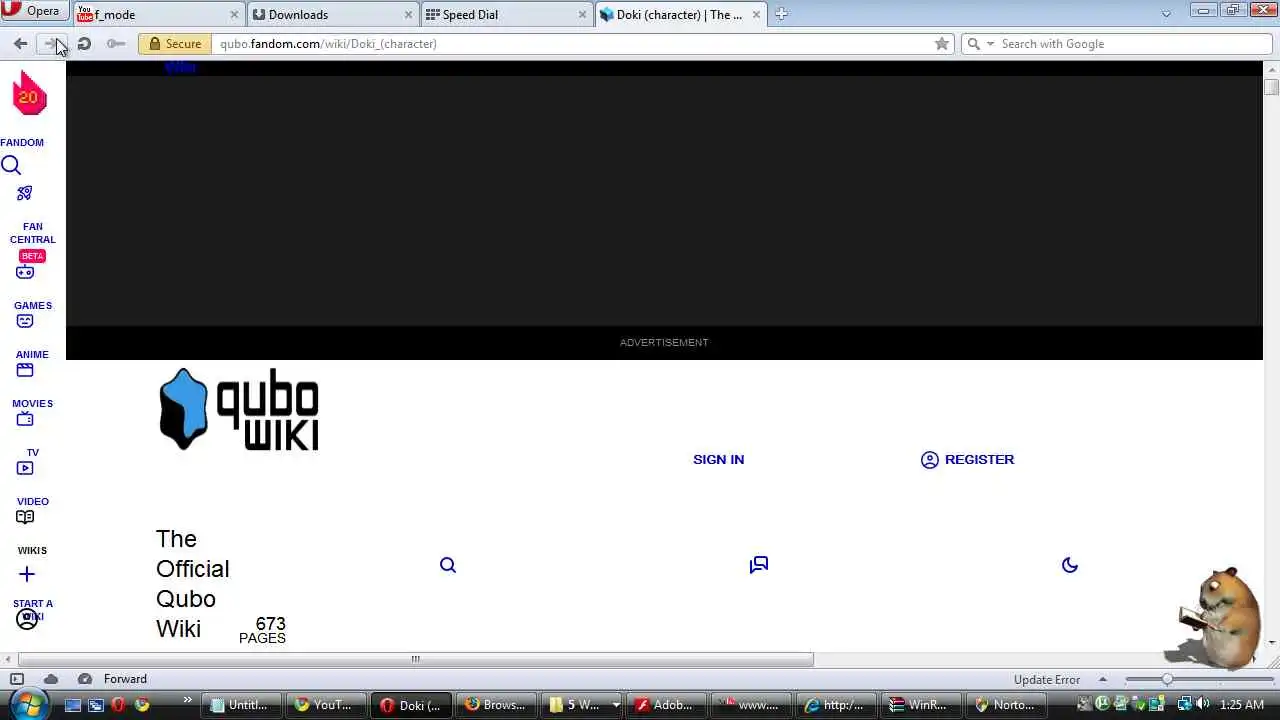Viewport: 1280px width, 720px height.
Task: Open the Anime category icon
Action: [25, 321]
